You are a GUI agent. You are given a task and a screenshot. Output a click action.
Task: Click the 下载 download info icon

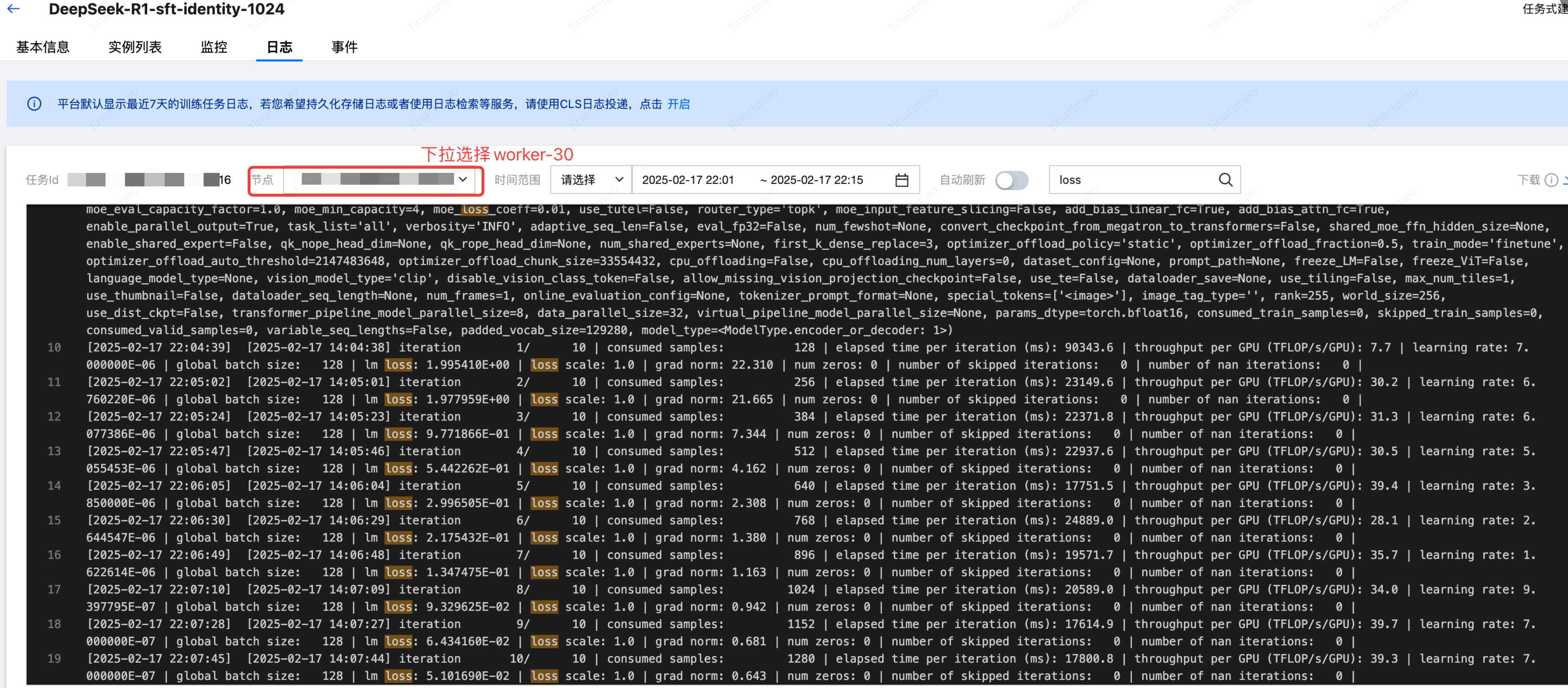(1552, 180)
